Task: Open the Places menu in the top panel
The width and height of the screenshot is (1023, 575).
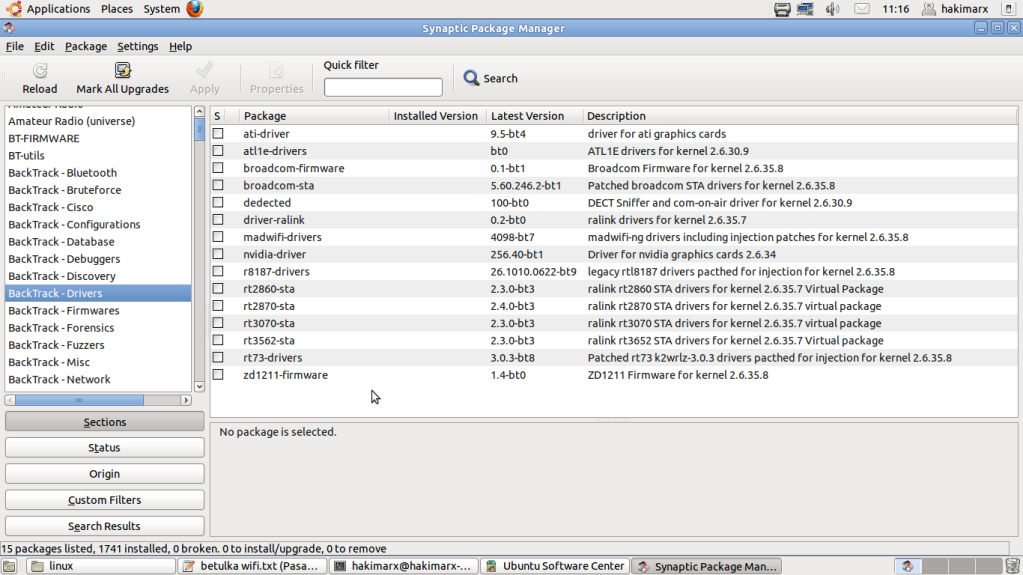Action: (x=117, y=9)
